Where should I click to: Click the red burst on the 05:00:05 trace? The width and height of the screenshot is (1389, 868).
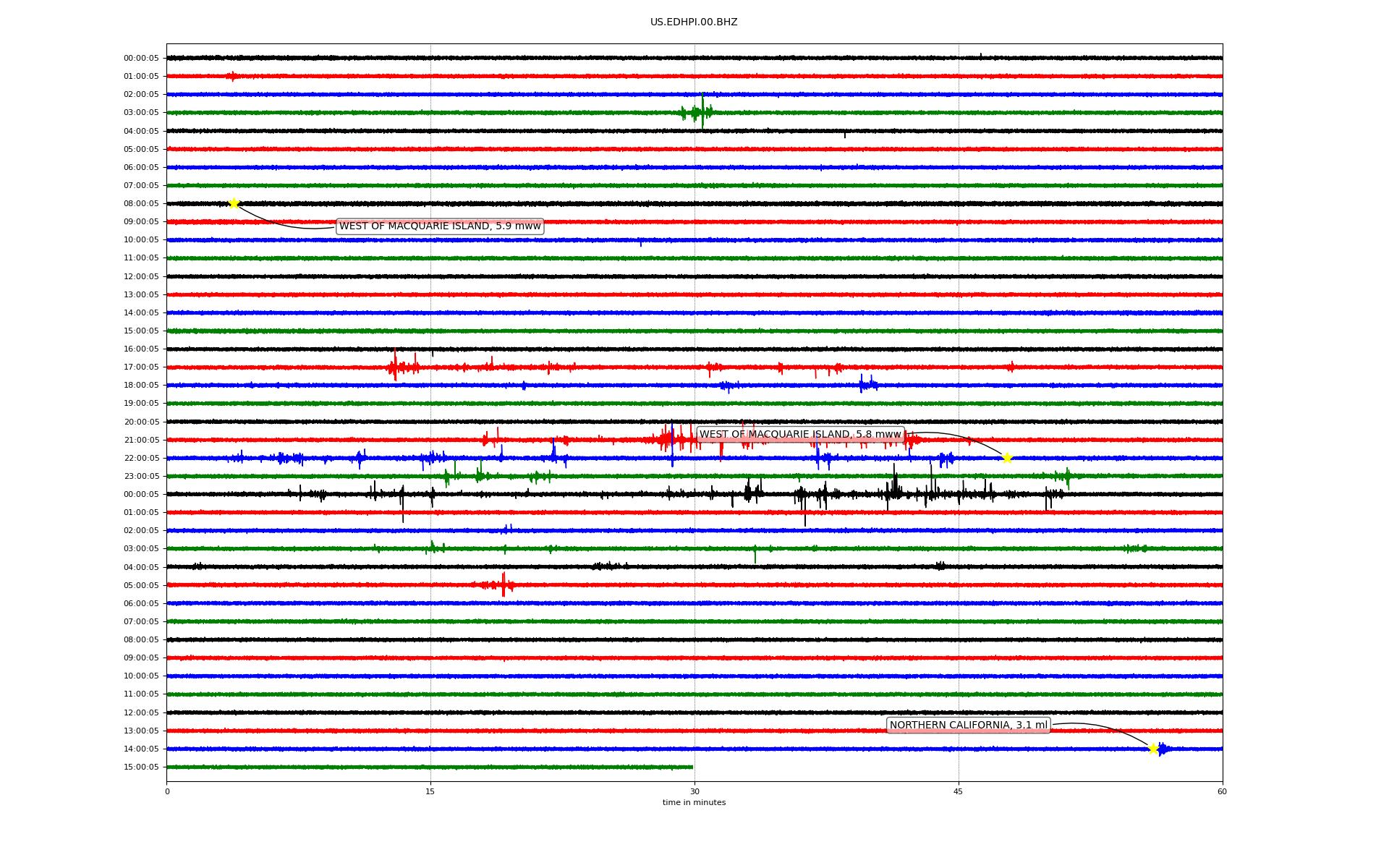click(503, 584)
